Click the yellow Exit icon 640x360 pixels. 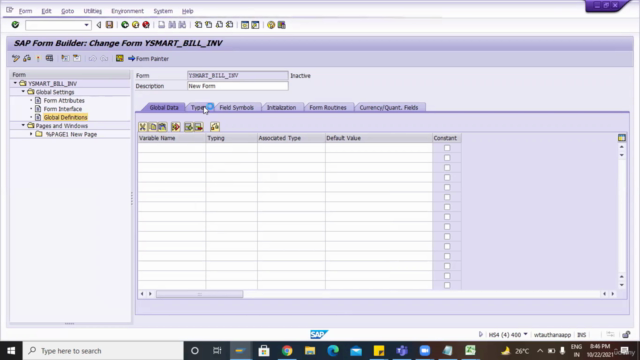pos(136,25)
